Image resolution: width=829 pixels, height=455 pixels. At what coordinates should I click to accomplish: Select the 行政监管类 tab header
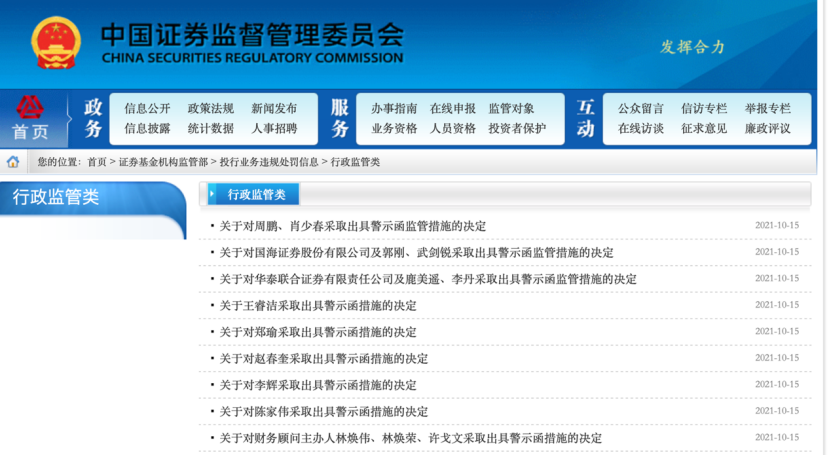point(256,194)
